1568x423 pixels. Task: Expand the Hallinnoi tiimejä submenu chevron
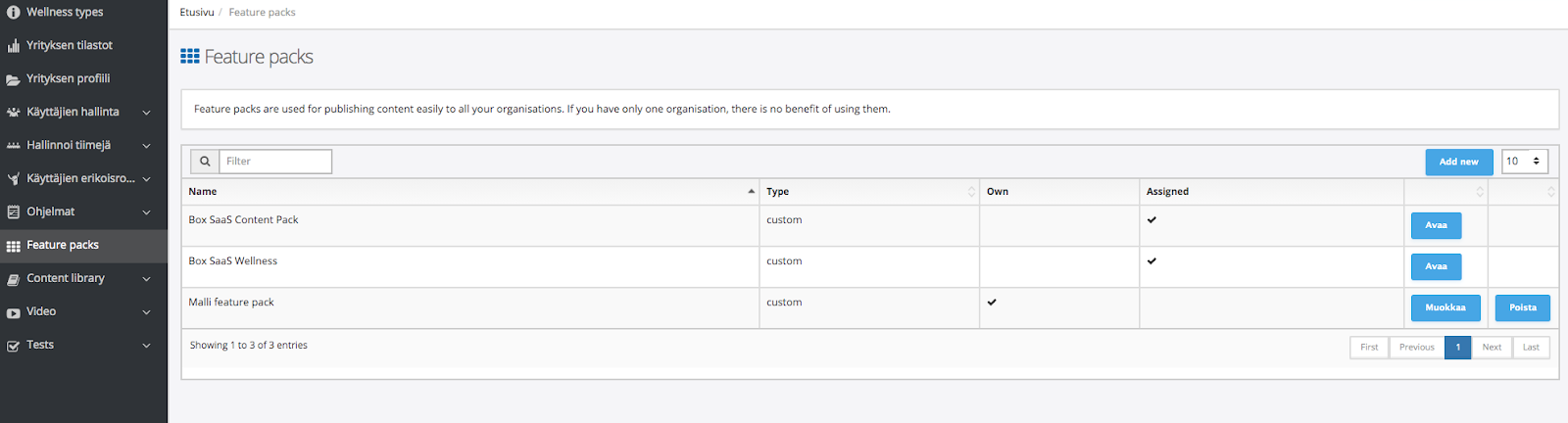point(146,146)
